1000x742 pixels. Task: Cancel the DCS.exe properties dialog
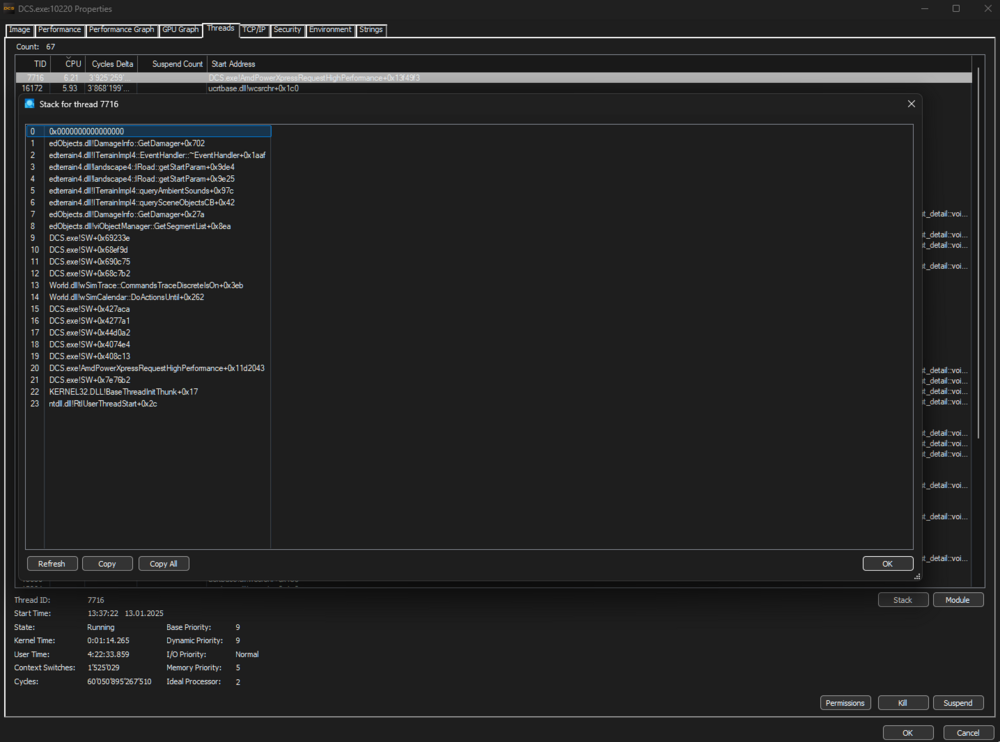(x=968, y=732)
